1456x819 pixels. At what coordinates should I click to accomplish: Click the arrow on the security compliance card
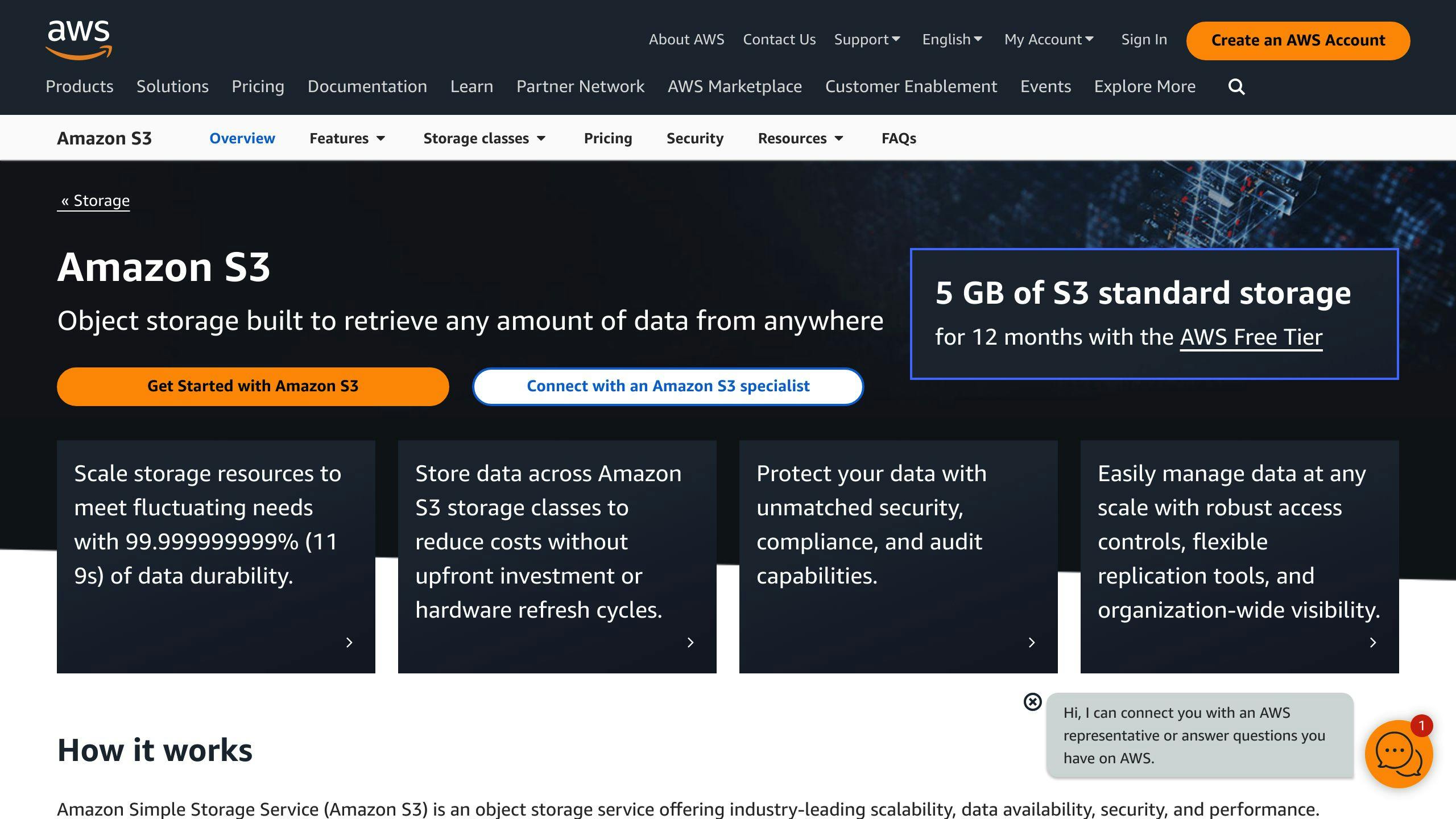point(1031,643)
